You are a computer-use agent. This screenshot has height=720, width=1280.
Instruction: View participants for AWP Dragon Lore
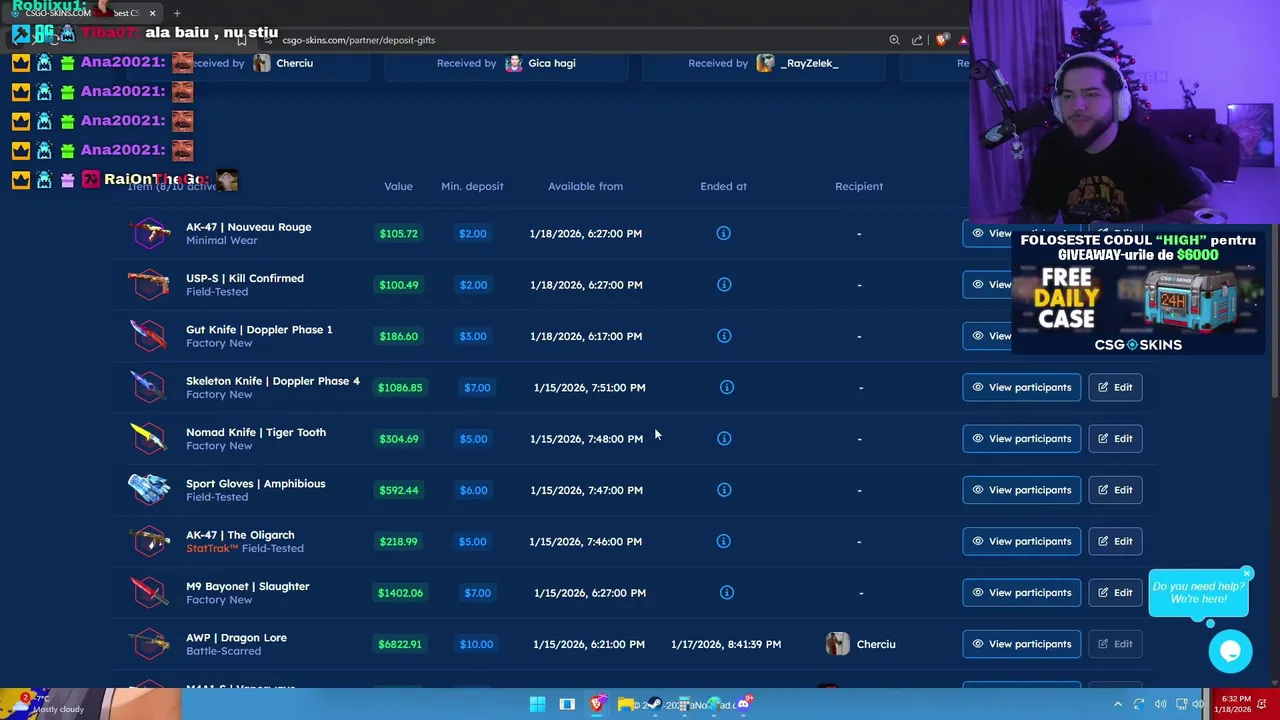[1021, 644]
